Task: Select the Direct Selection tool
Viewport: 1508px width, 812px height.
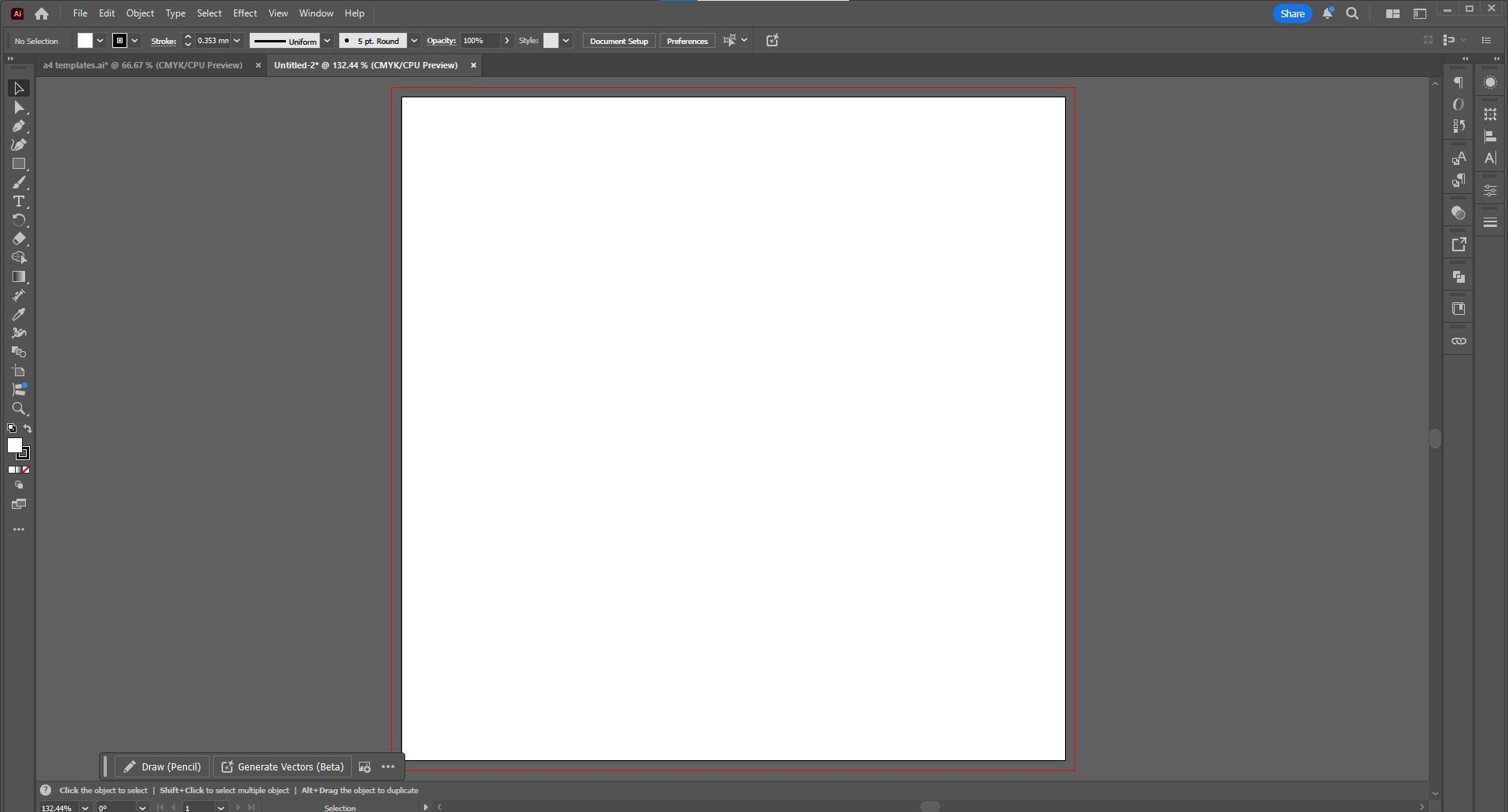Action: 19,108
